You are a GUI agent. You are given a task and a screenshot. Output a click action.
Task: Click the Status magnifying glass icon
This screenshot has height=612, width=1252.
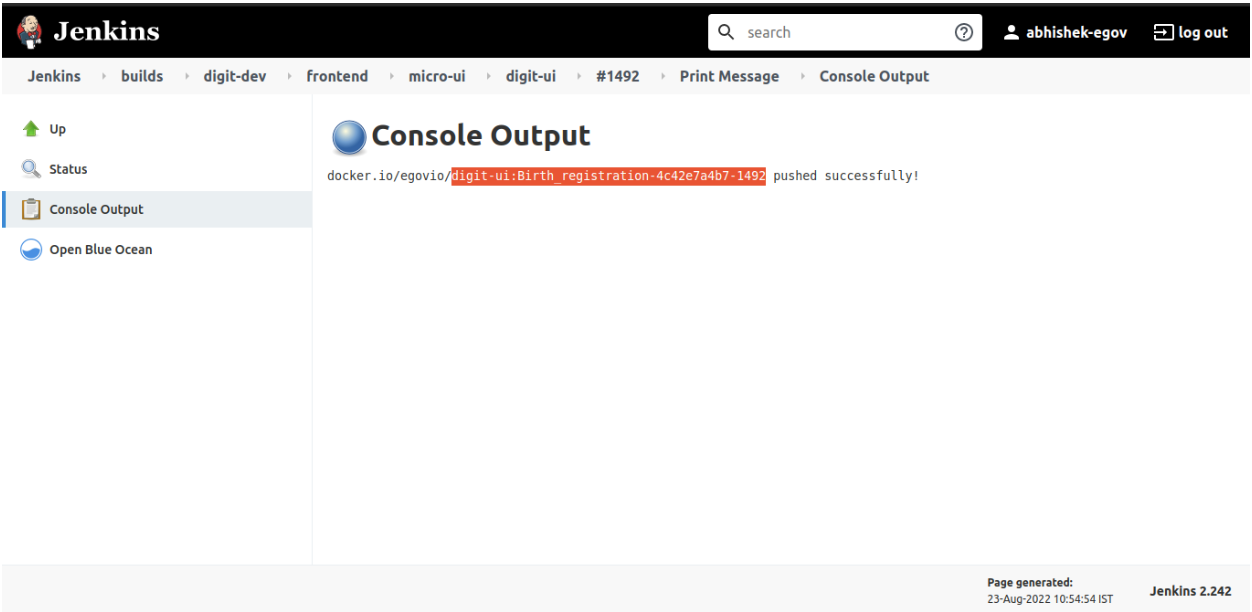[x=31, y=169]
